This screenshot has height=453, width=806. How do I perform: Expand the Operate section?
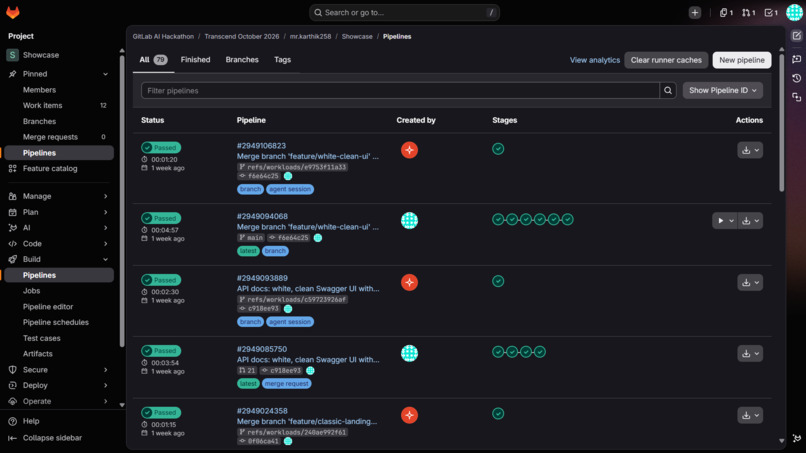59,401
